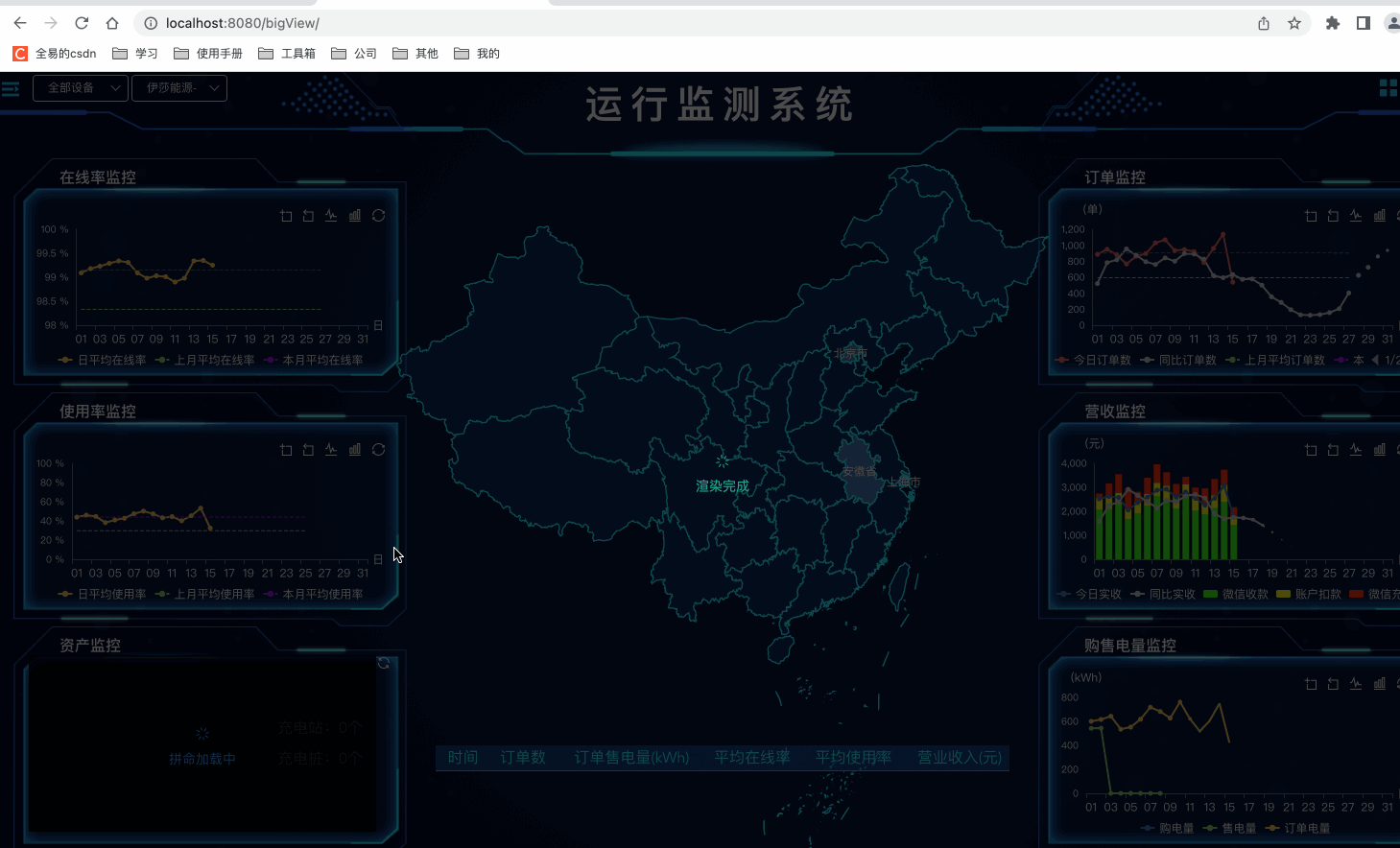The height and width of the screenshot is (848, 1400).
Task: Click the restore icon in 使用率监控 chart
Action: coord(379,450)
